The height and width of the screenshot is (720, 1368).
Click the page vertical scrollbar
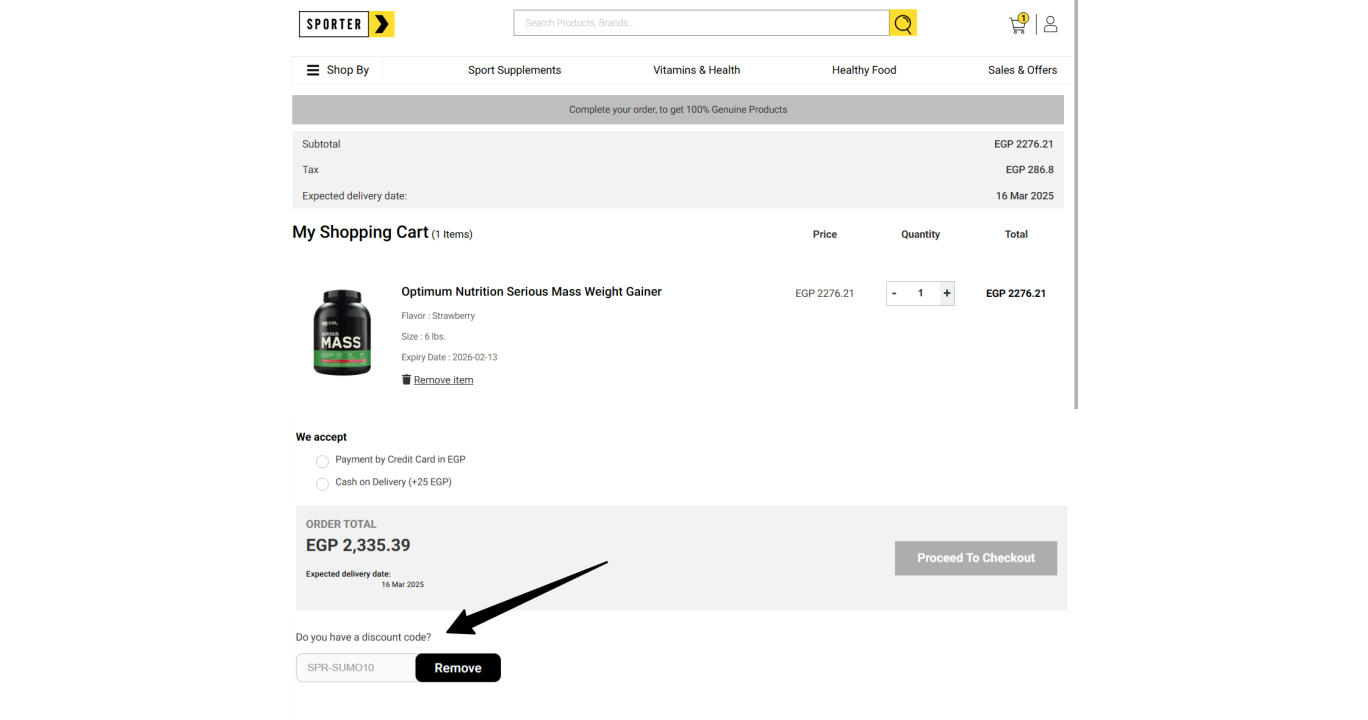pyautogui.click(x=1076, y=204)
